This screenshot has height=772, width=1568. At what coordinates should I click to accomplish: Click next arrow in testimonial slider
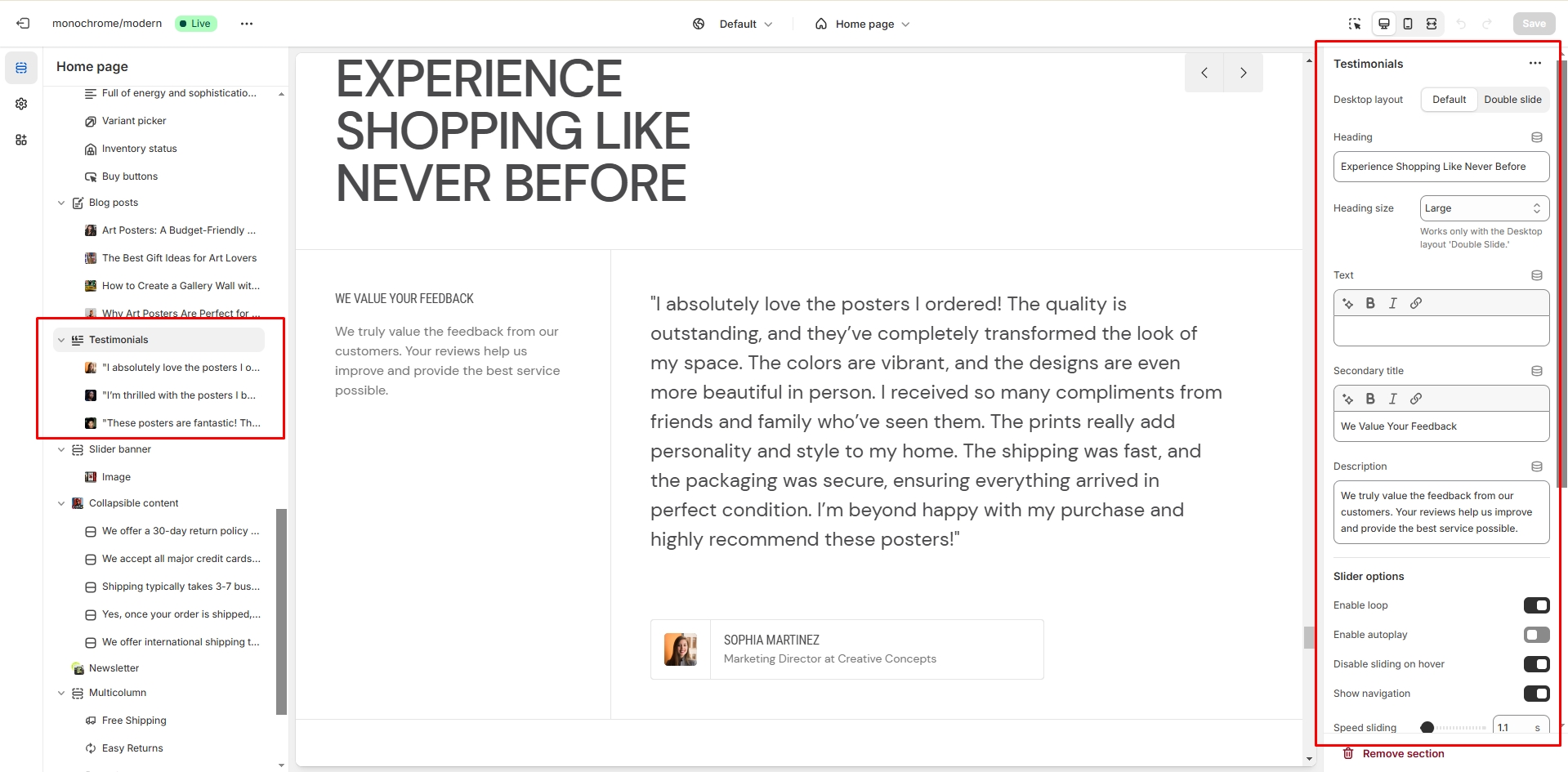click(x=1243, y=73)
